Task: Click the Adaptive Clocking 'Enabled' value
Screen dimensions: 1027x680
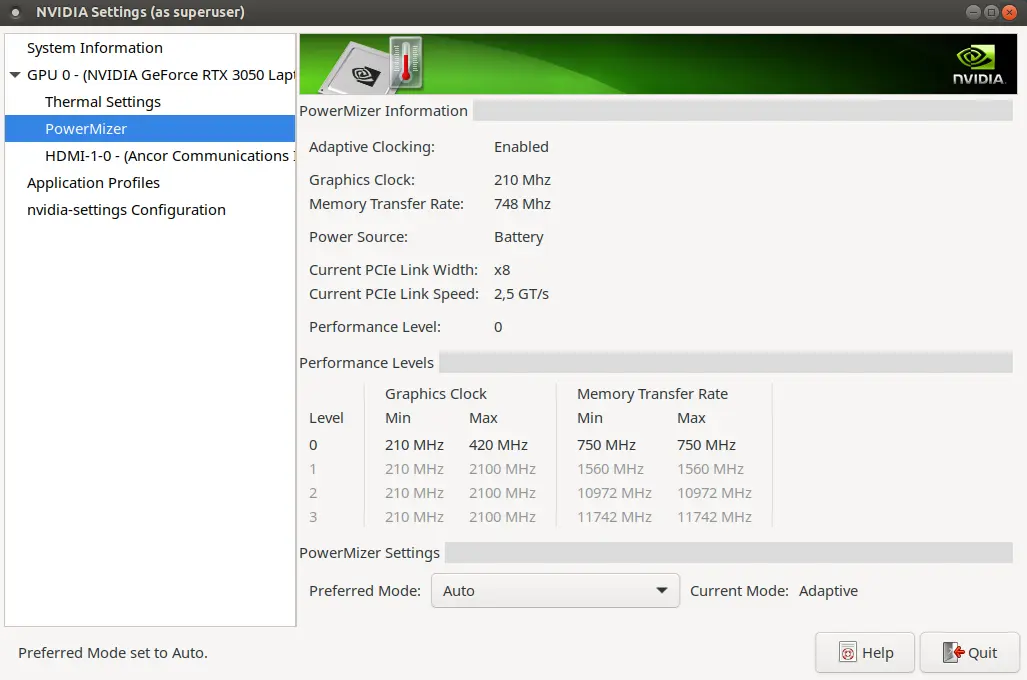Action: (x=521, y=147)
